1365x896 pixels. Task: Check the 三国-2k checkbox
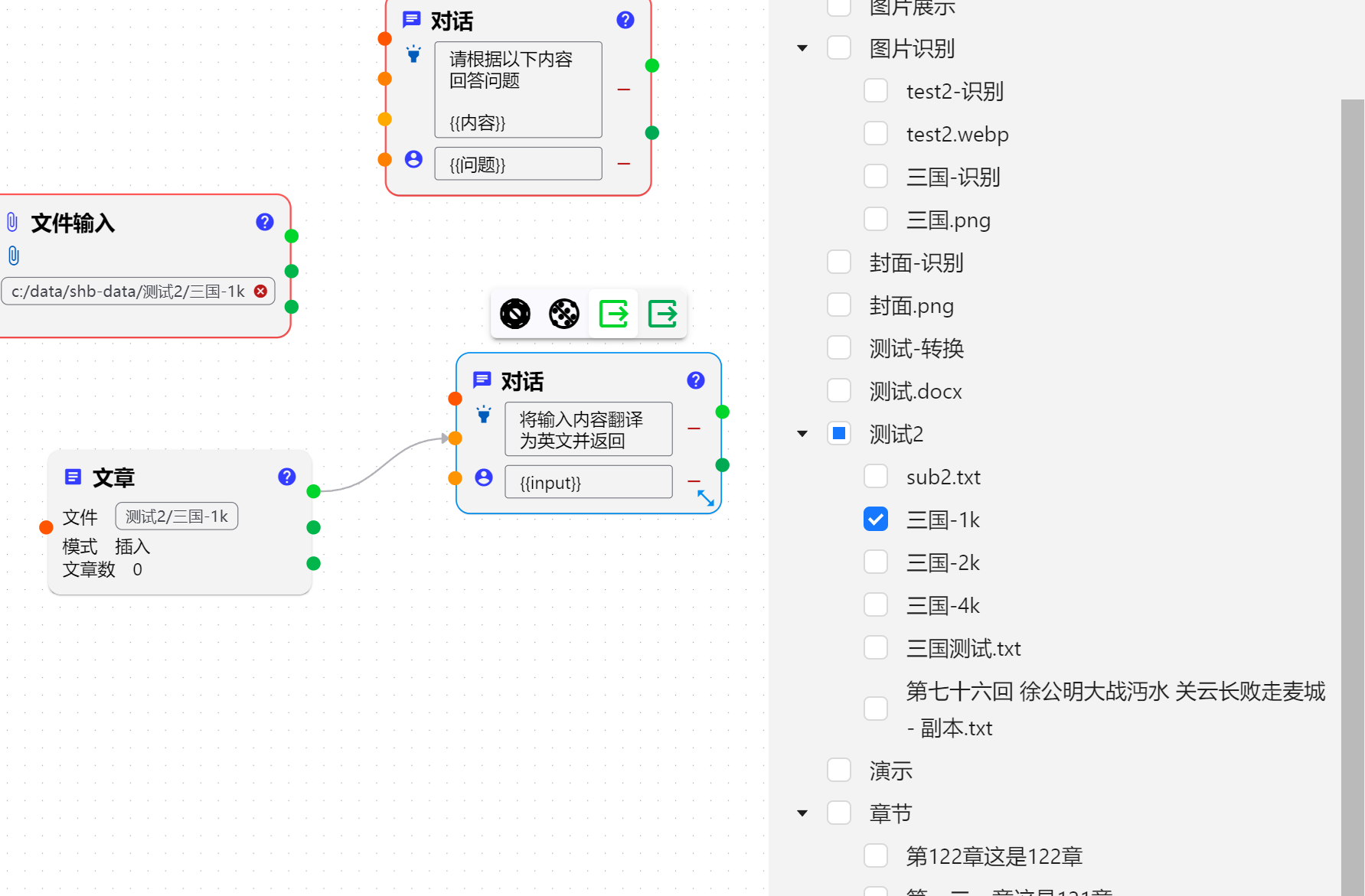(876, 562)
